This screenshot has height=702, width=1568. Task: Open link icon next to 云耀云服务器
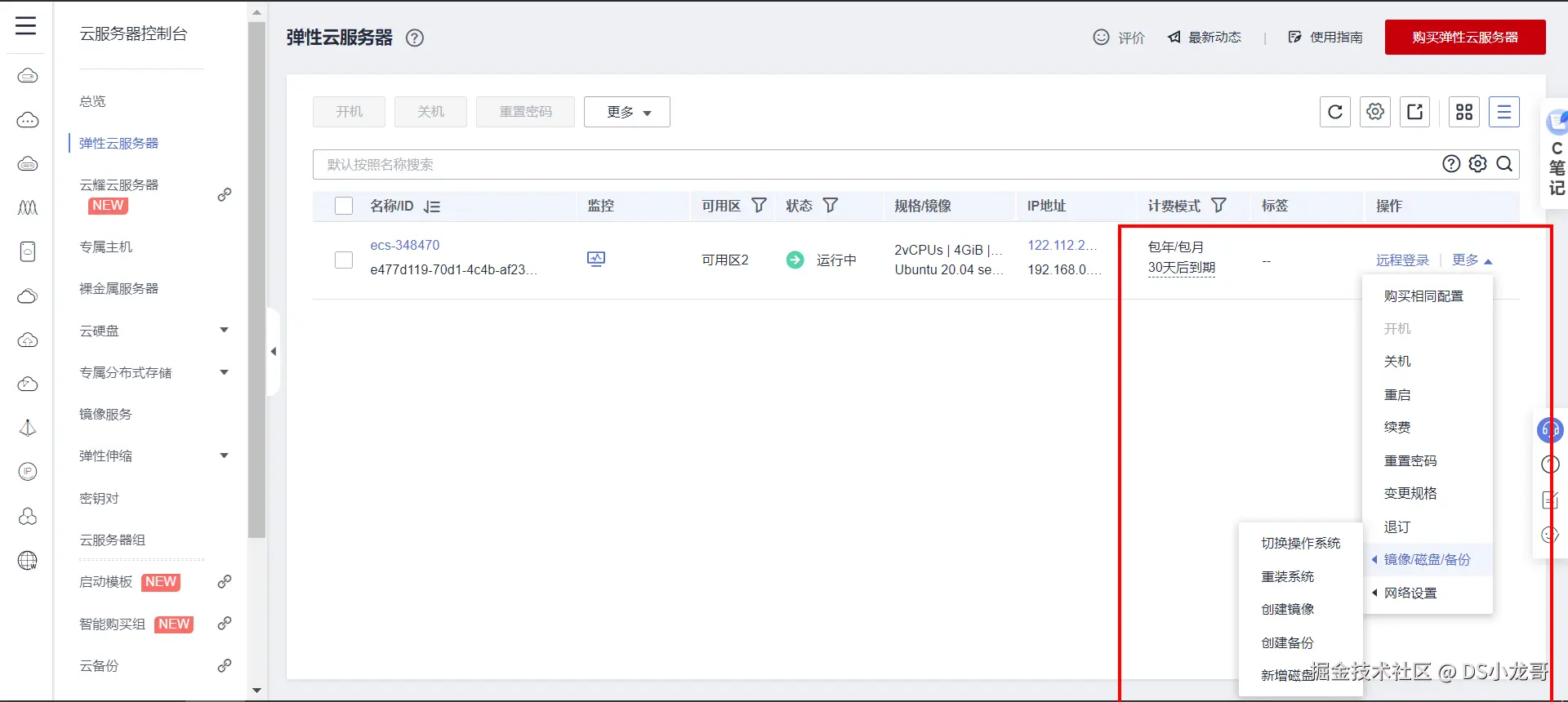point(225,195)
